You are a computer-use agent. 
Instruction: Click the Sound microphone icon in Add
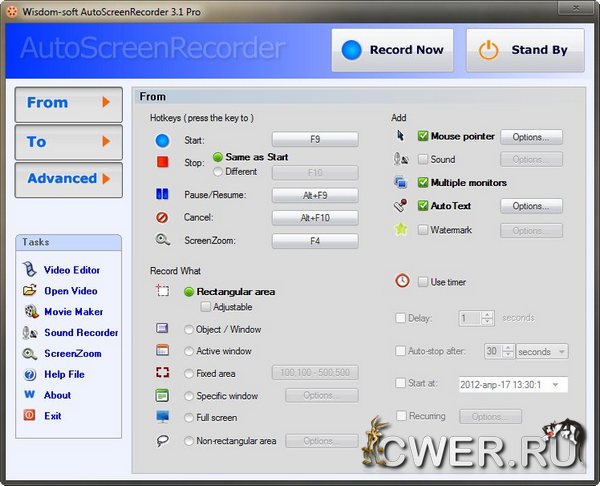click(401, 159)
